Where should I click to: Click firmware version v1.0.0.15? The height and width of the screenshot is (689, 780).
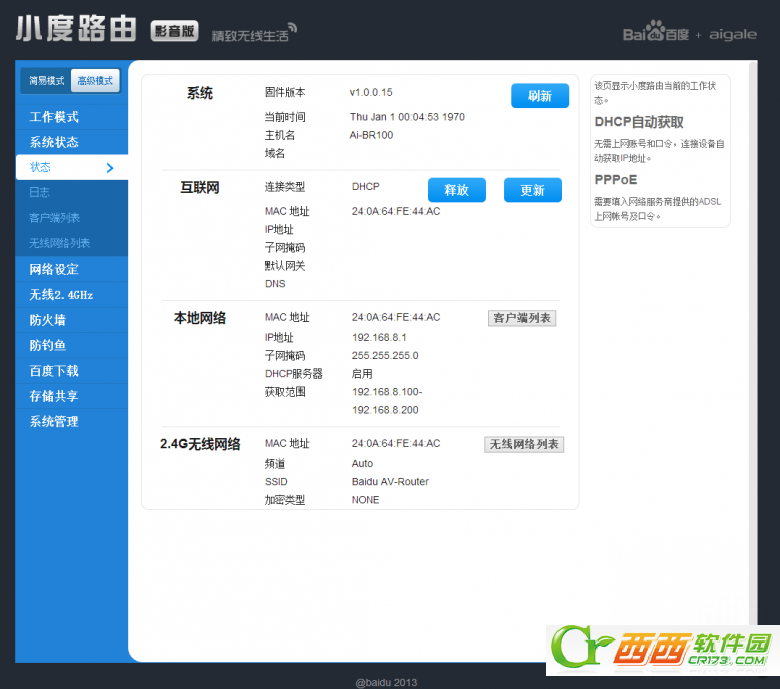371,92
